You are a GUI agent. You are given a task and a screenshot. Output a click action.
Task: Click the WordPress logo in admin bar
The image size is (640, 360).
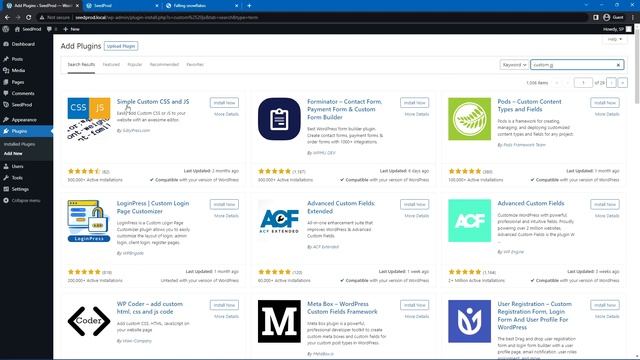[6, 29]
